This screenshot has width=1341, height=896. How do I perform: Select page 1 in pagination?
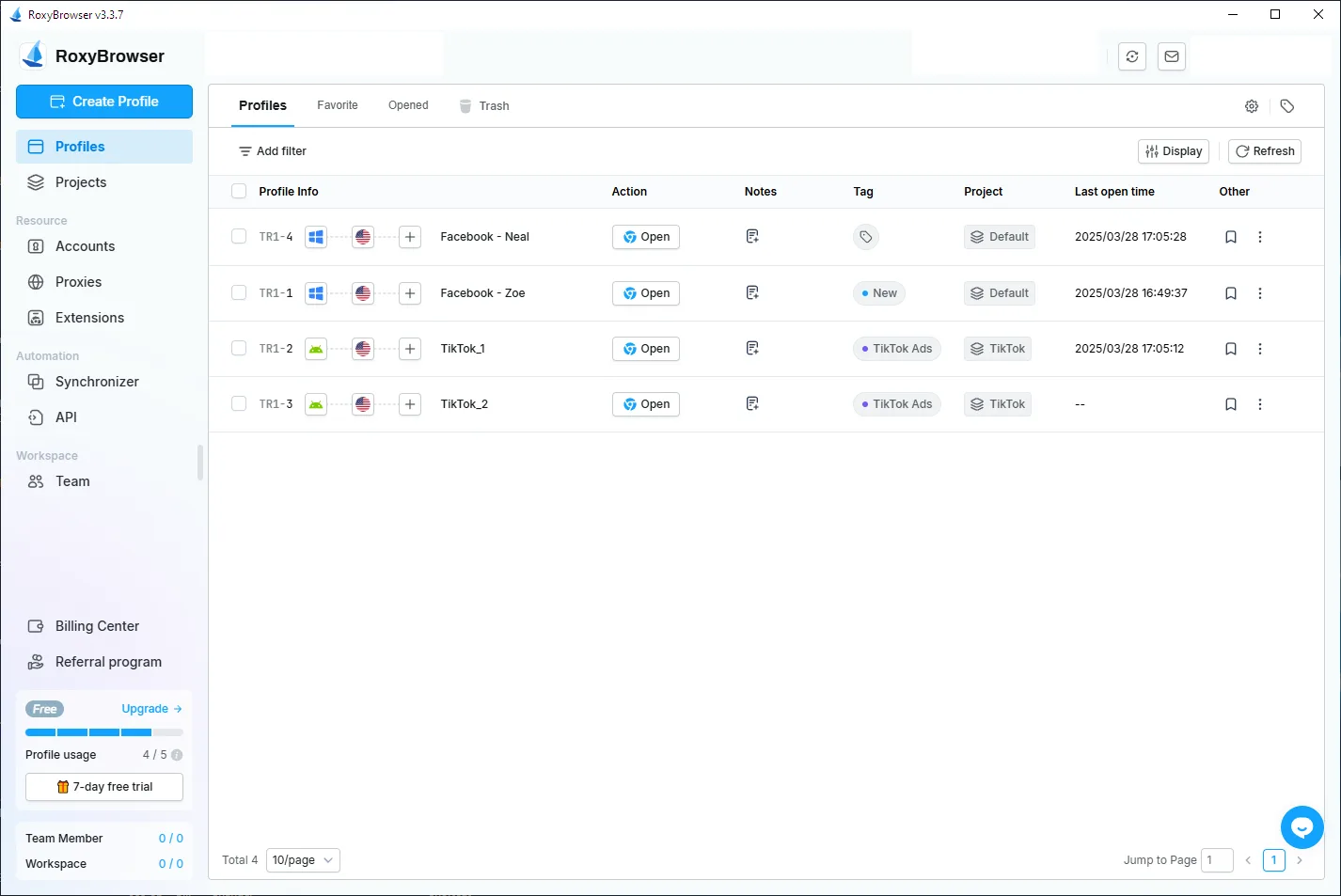coord(1274,860)
